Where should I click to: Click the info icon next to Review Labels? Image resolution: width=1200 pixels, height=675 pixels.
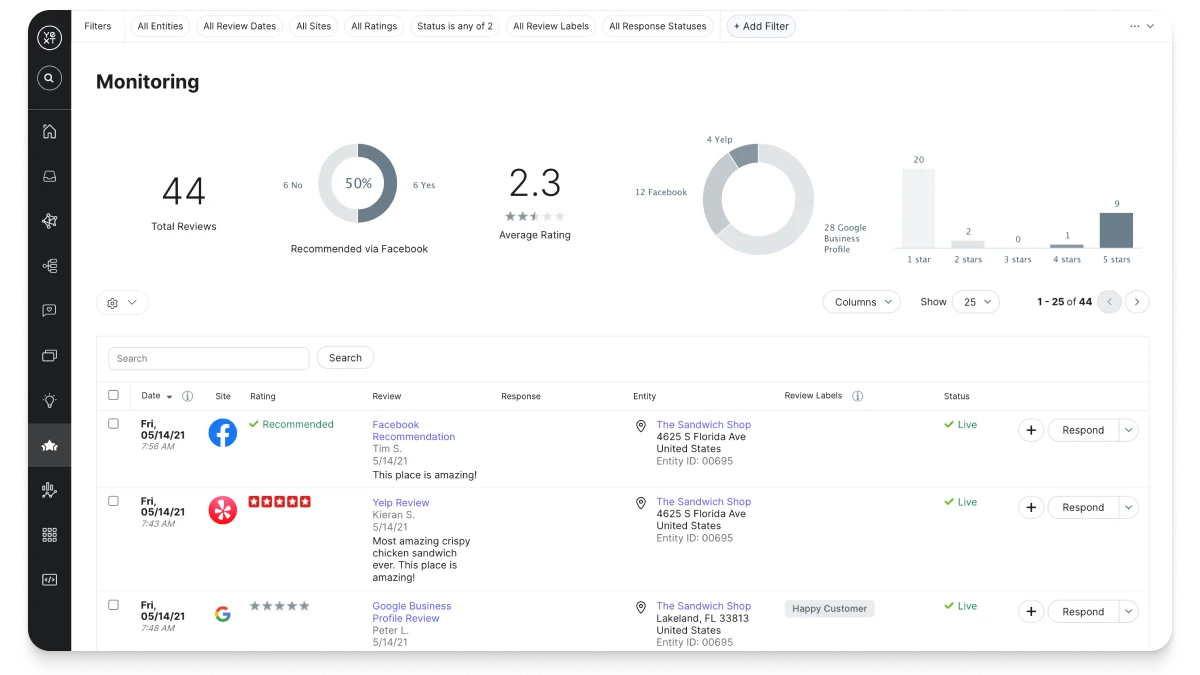click(857, 396)
